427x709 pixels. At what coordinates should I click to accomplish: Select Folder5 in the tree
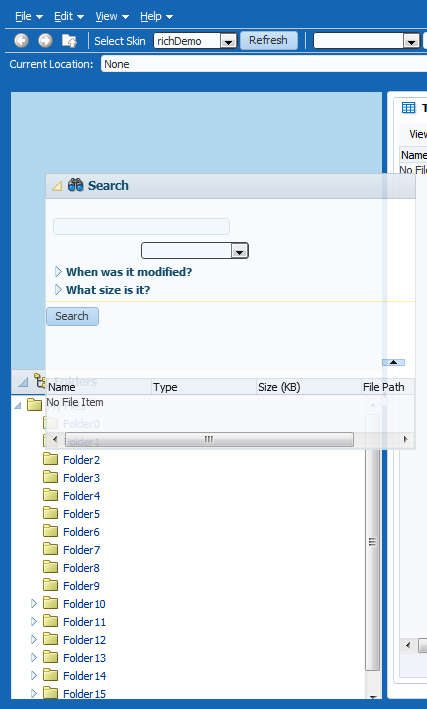tap(81, 514)
